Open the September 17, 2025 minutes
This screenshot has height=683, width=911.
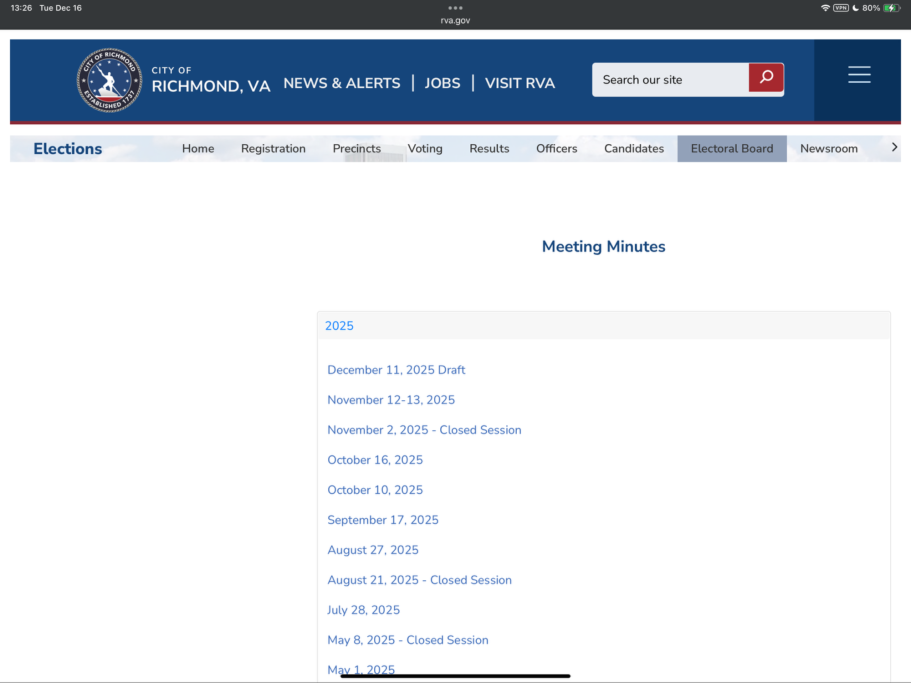(x=383, y=519)
